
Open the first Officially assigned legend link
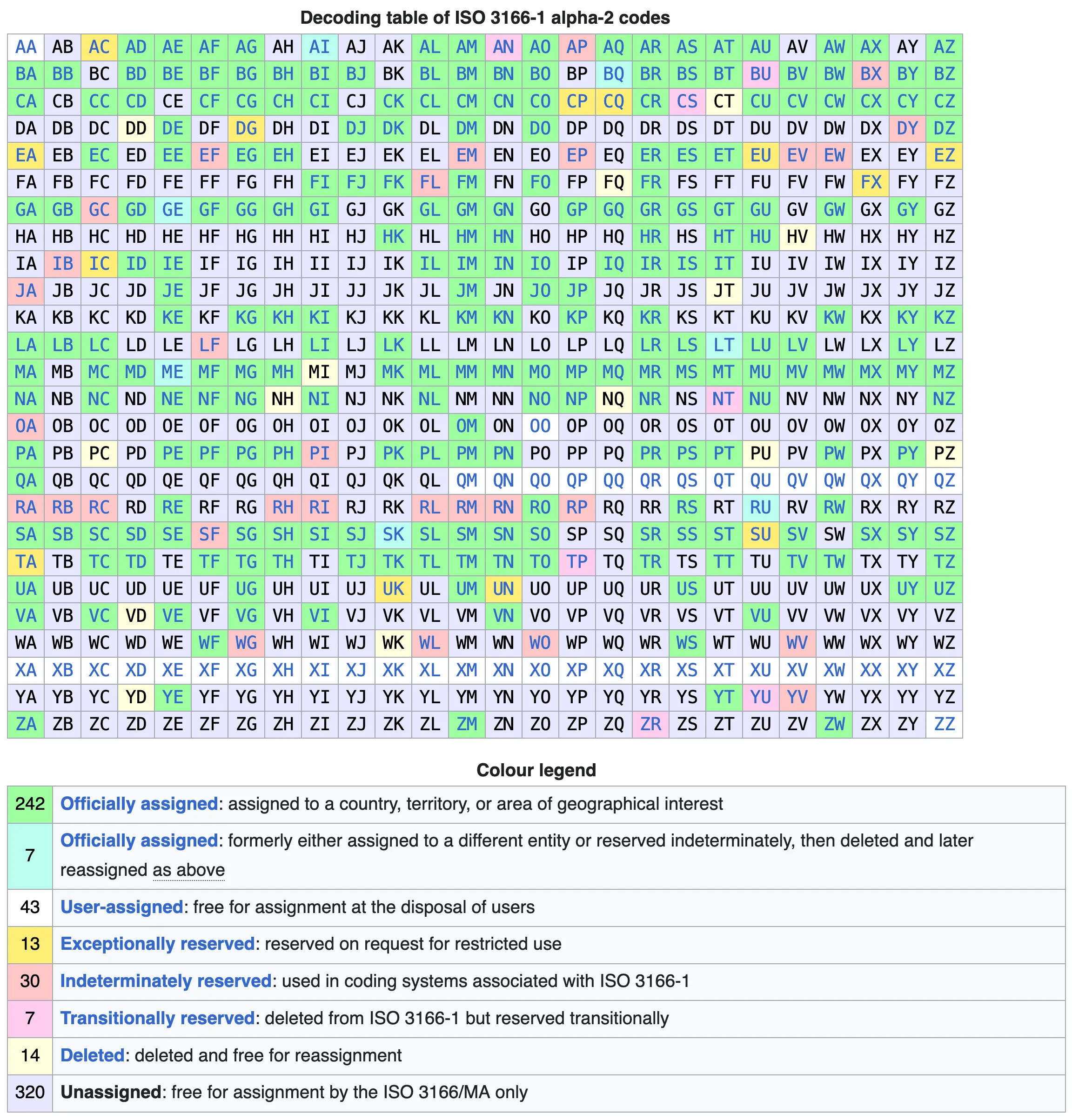(139, 804)
